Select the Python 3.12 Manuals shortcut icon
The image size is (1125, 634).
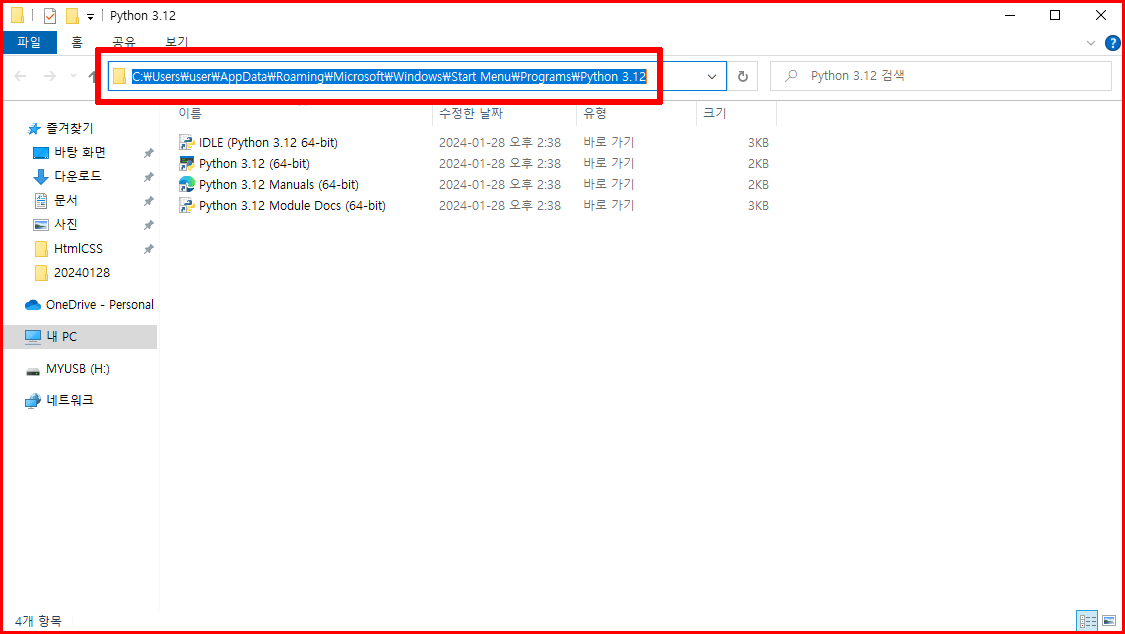187,184
